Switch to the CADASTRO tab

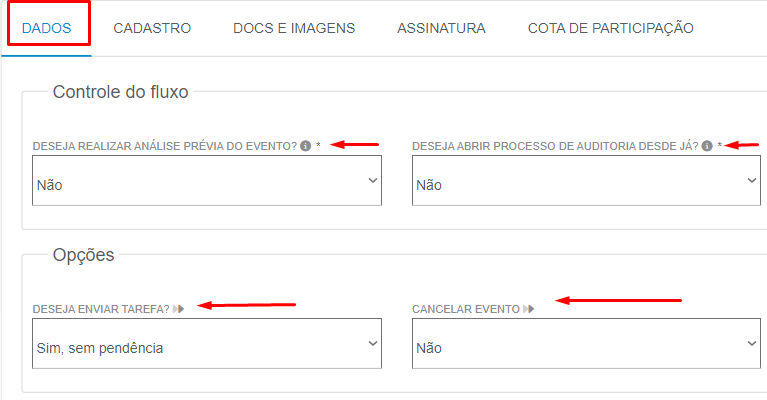click(152, 28)
